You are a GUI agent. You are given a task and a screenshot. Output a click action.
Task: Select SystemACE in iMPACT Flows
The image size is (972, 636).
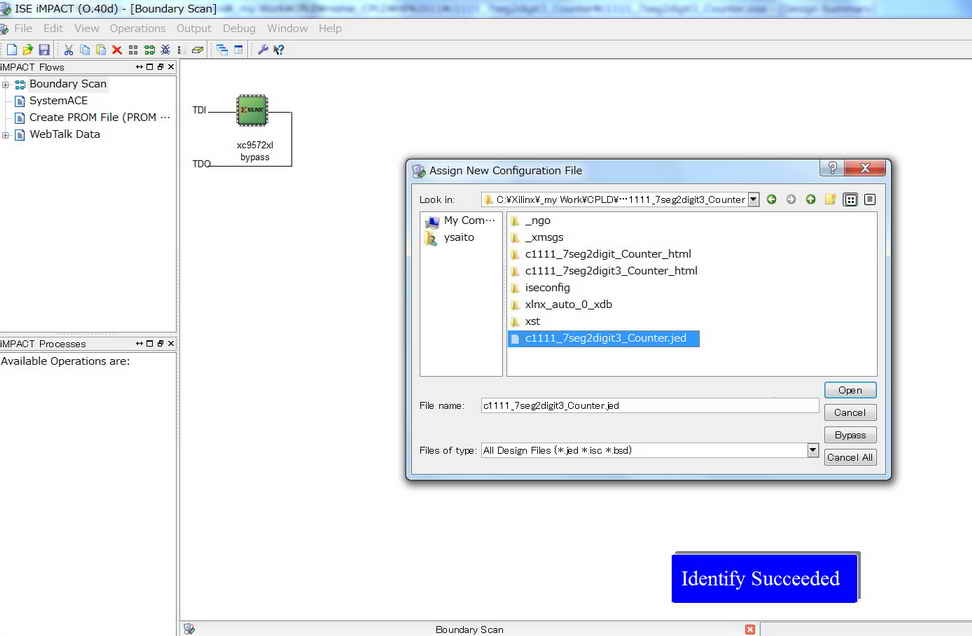58,100
